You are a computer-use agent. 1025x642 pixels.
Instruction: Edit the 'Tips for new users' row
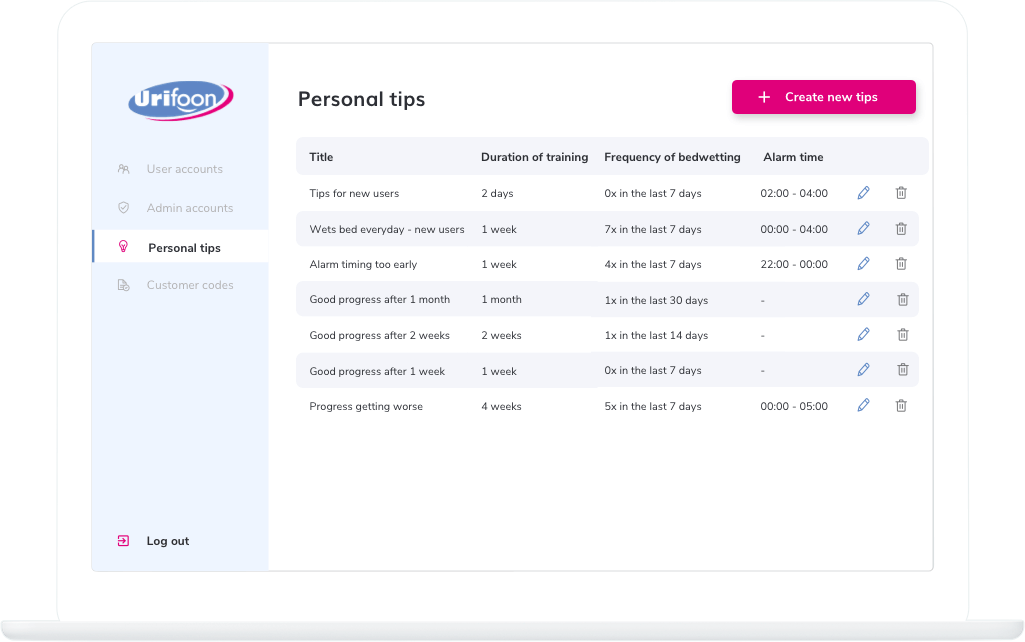point(864,193)
